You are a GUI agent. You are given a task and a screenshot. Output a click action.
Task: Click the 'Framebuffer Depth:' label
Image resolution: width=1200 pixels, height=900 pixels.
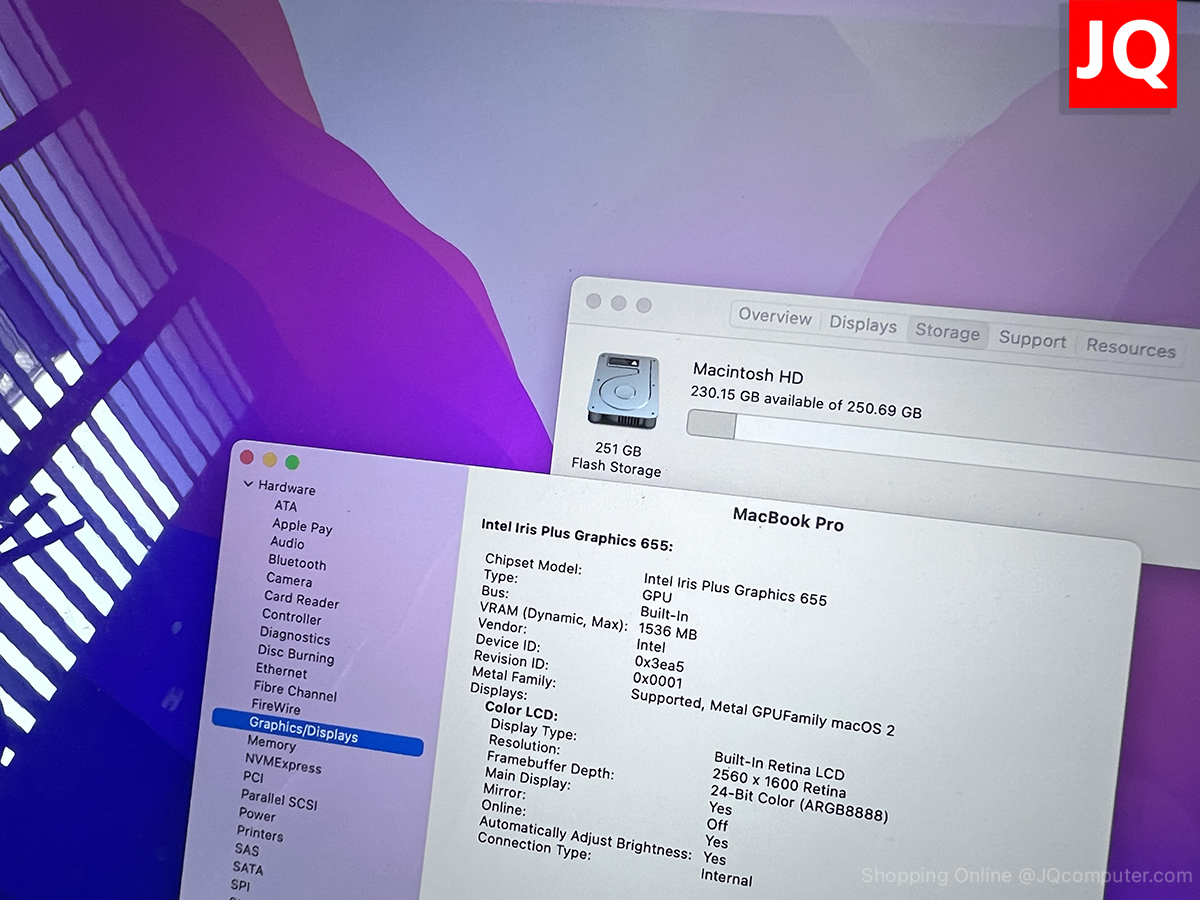[x=551, y=766]
